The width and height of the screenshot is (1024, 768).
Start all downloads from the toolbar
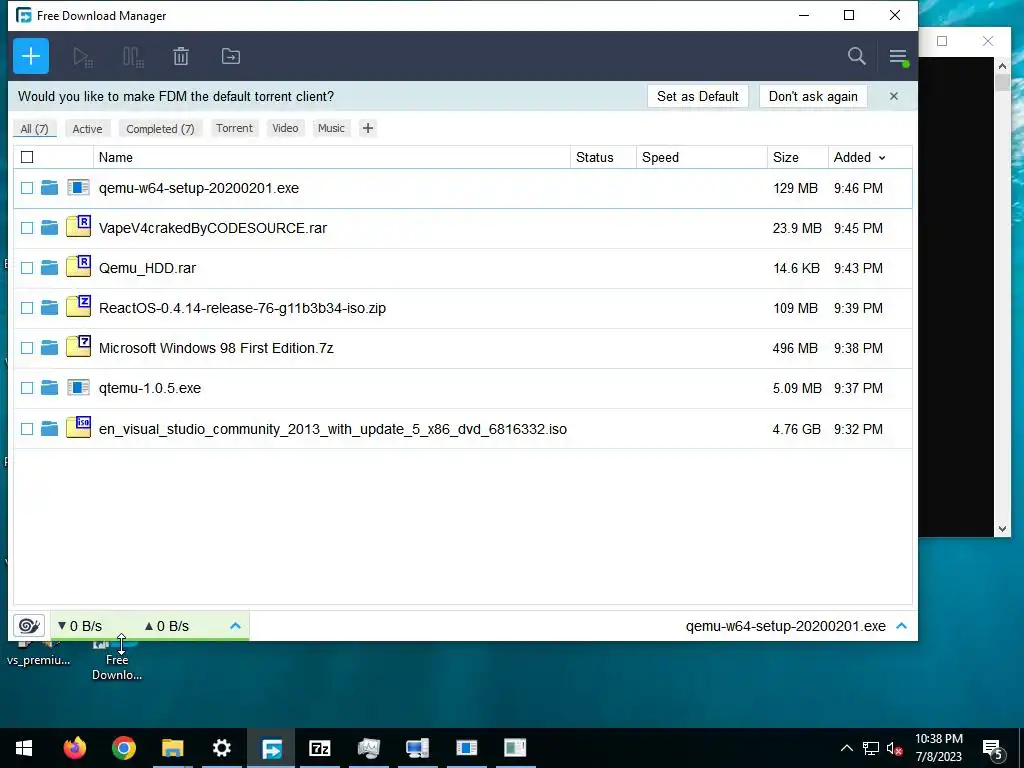coord(83,57)
